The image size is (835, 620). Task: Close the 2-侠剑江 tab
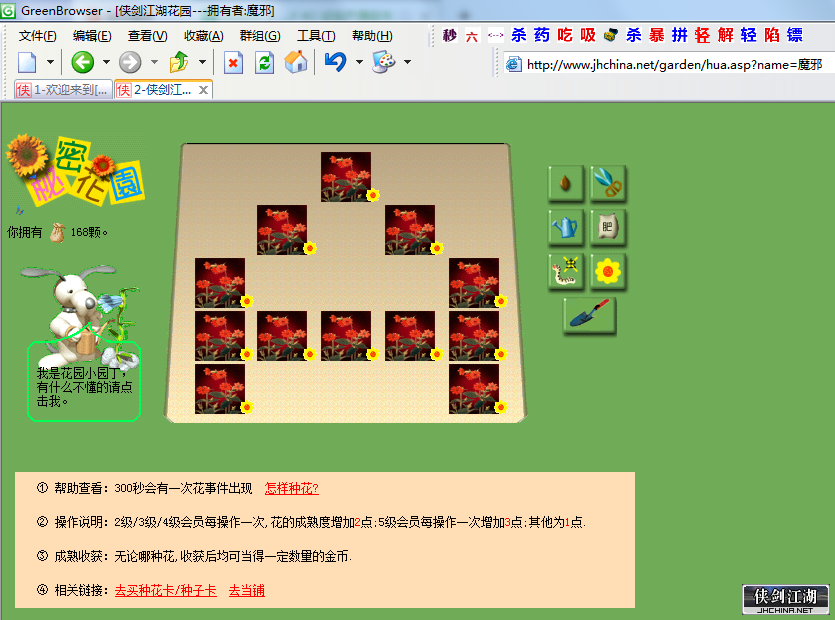203,91
